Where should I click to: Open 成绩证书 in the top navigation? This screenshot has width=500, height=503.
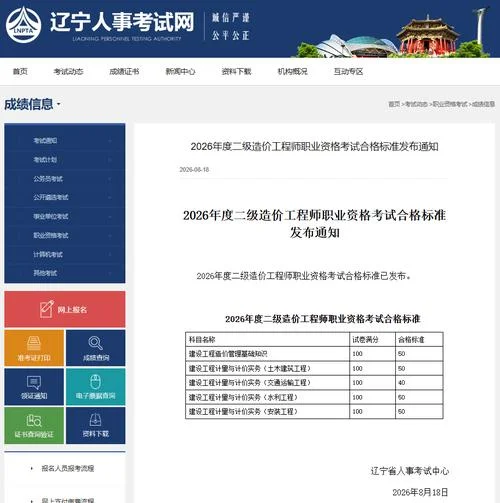pyautogui.click(x=124, y=71)
